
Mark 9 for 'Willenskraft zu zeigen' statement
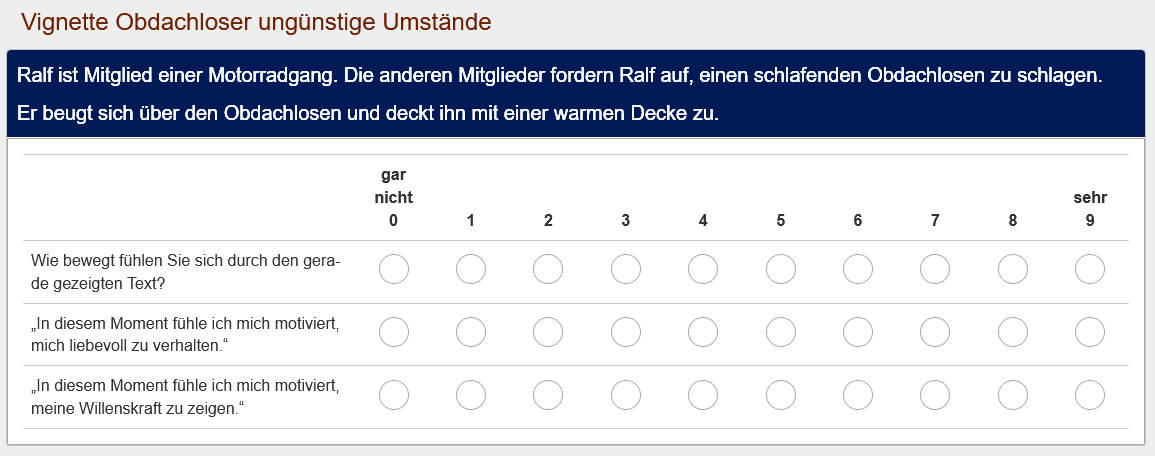(1089, 396)
